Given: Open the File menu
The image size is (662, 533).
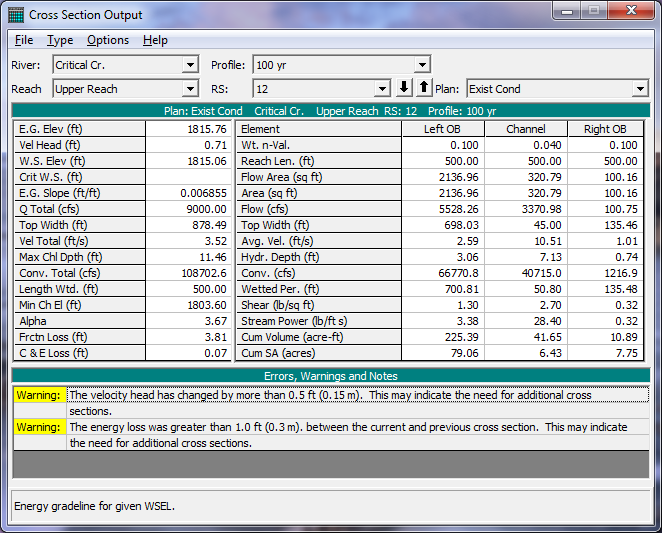Looking at the screenshot, I should coord(24,40).
